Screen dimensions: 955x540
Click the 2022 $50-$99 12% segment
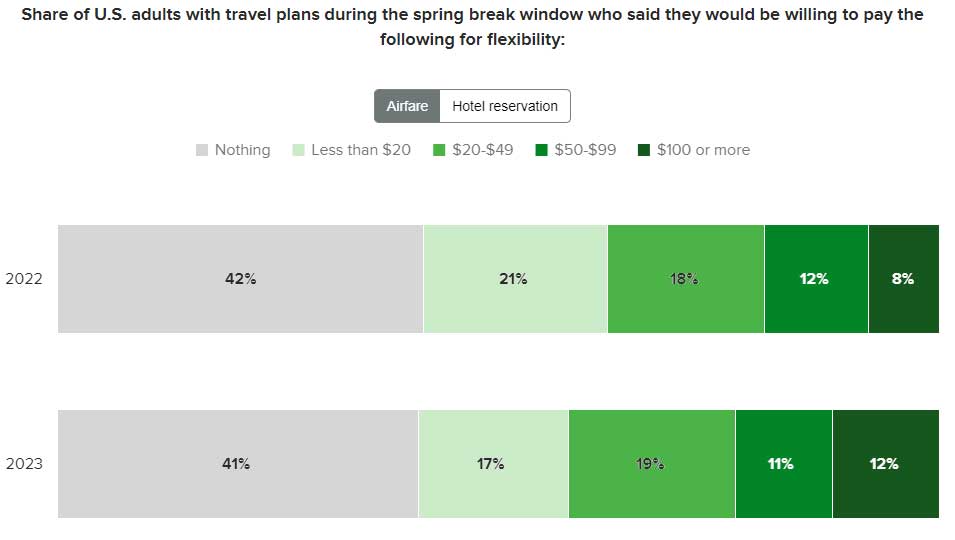[x=815, y=279]
